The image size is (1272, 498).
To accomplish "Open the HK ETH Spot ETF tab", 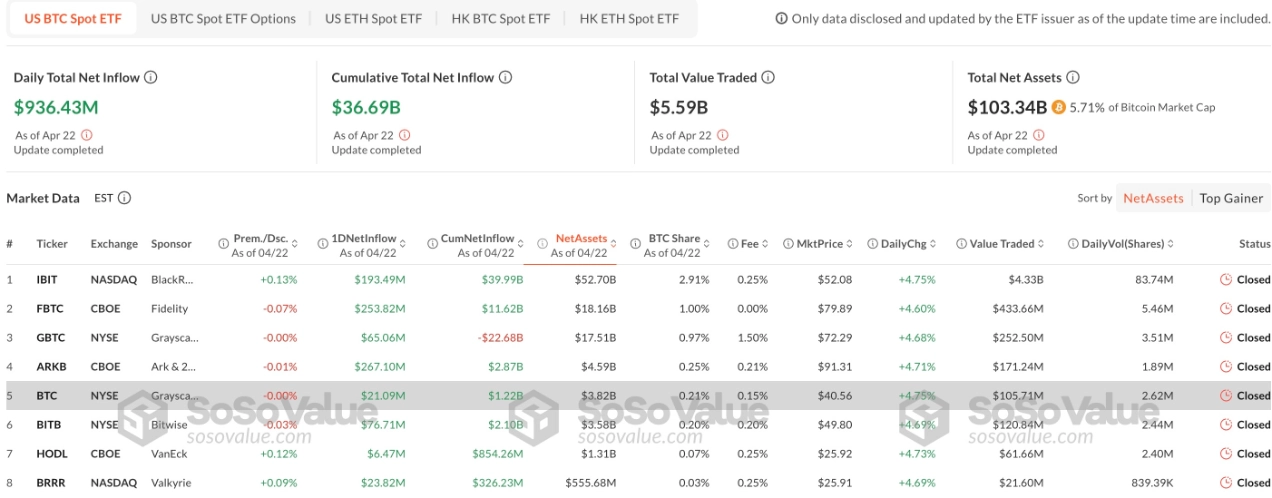I will [629, 19].
